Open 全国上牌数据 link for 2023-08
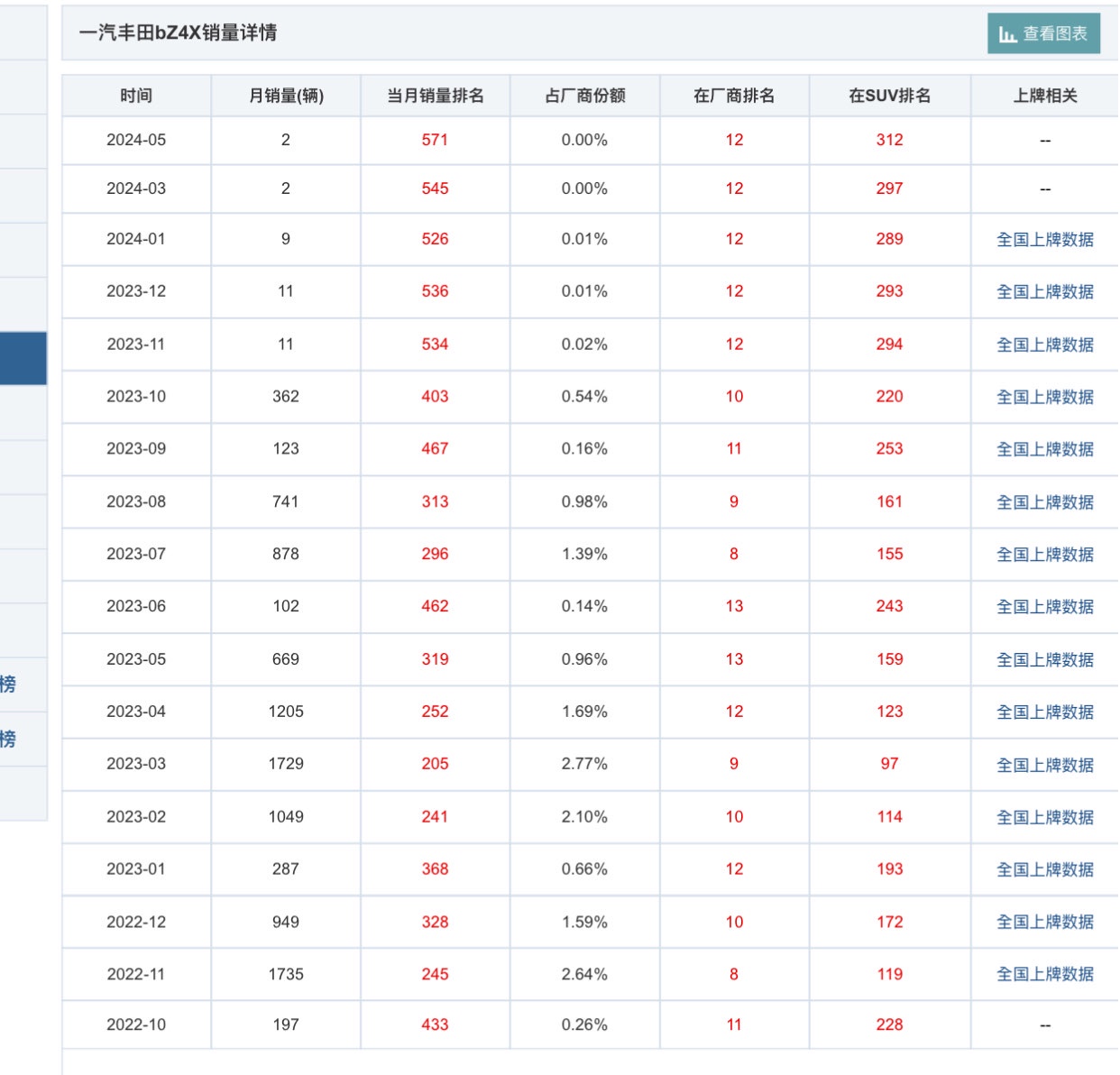 pyautogui.click(x=1045, y=502)
